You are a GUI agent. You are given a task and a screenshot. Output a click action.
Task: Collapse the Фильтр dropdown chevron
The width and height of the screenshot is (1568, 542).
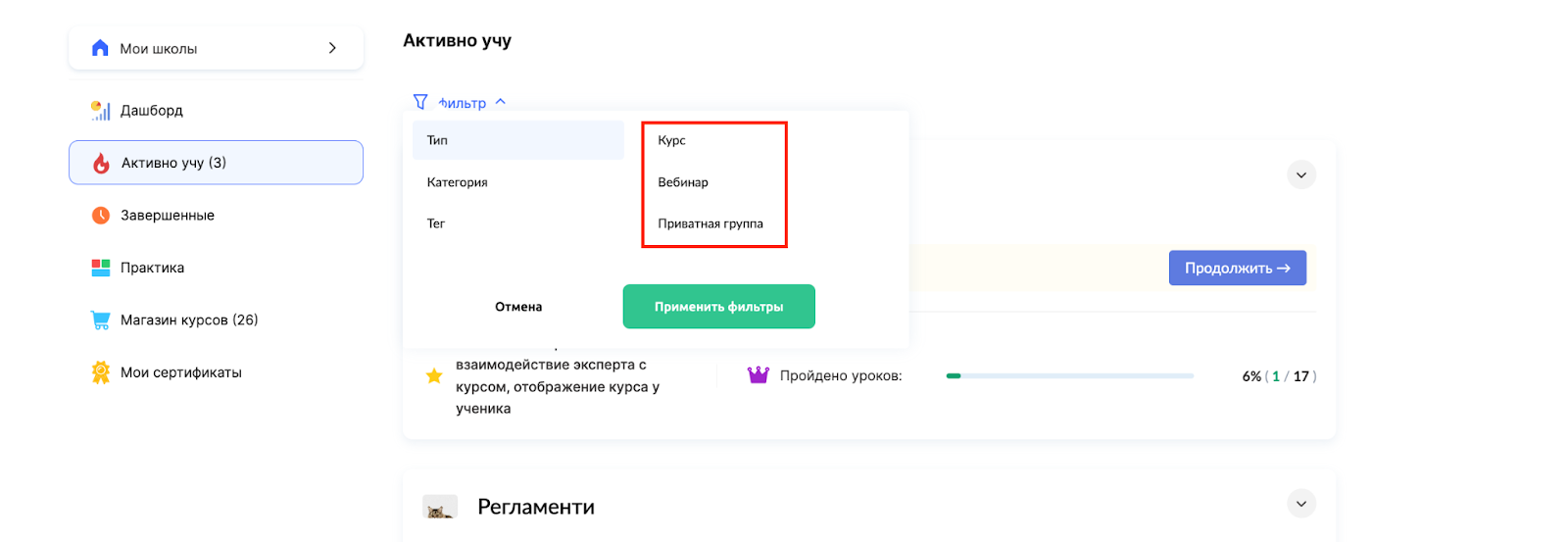[x=501, y=102]
